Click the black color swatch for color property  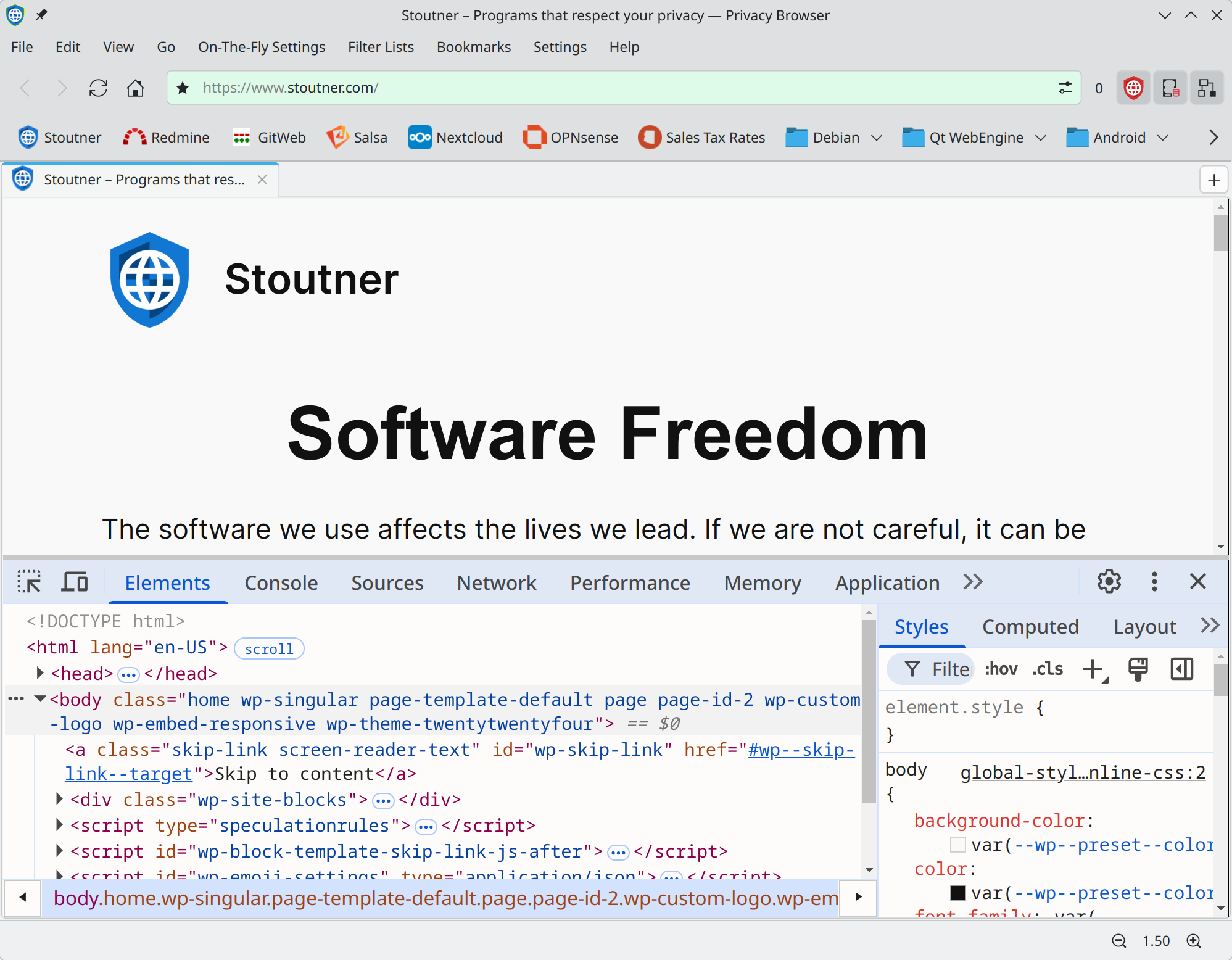957,893
